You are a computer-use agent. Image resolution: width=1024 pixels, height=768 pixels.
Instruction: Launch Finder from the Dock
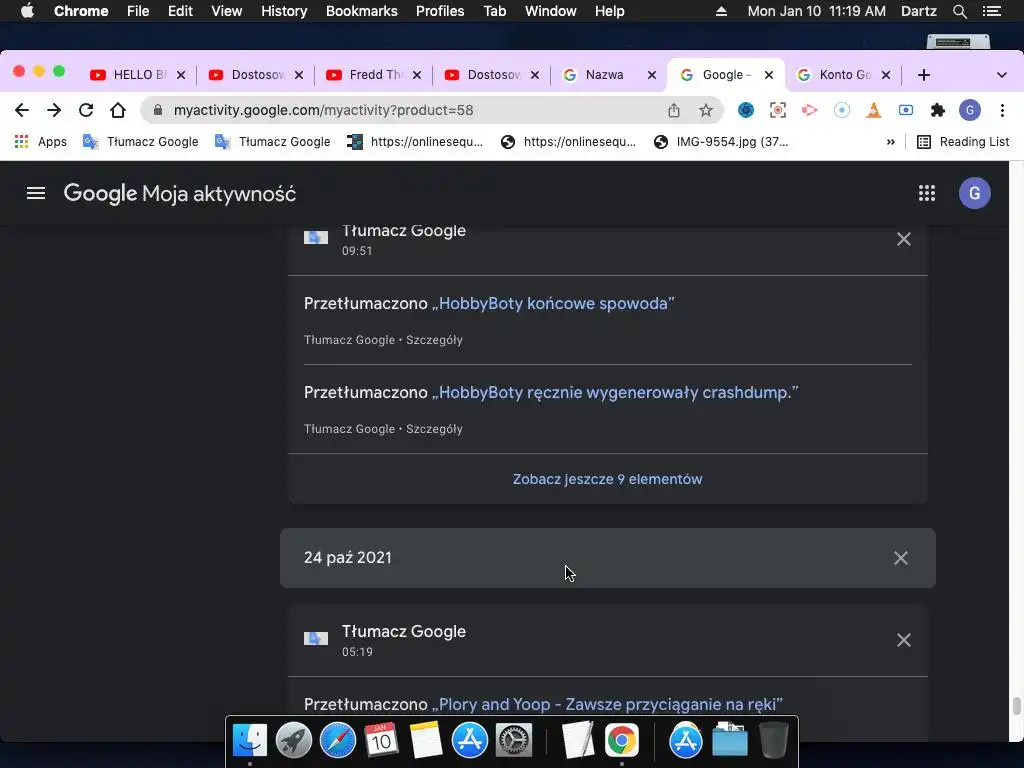pyautogui.click(x=250, y=741)
